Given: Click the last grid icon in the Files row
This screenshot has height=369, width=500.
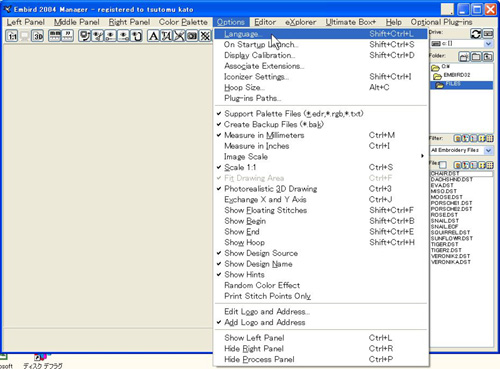Looking at the screenshot, I should (490, 165).
